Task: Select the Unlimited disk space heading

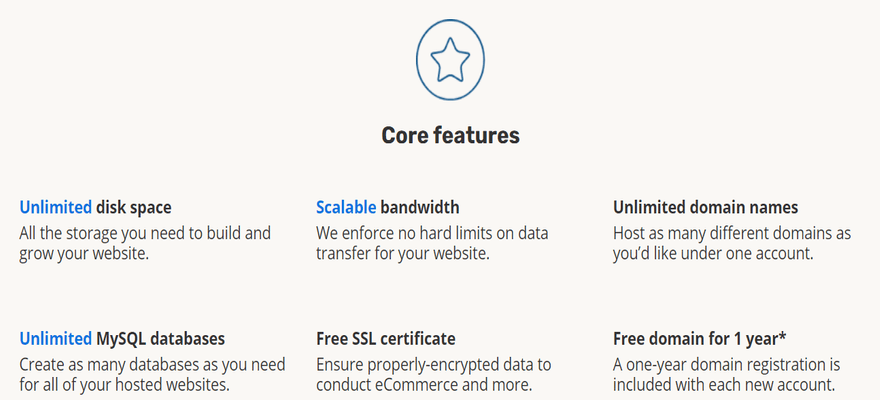Action: pos(95,208)
